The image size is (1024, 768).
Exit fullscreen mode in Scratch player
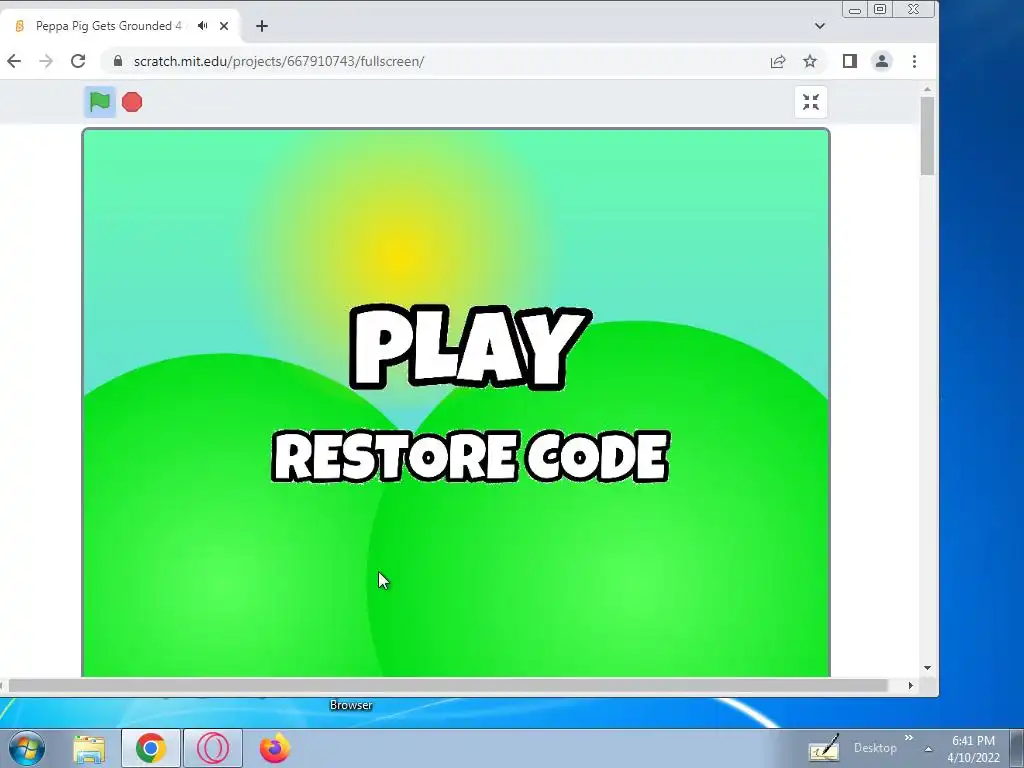[811, 102]
